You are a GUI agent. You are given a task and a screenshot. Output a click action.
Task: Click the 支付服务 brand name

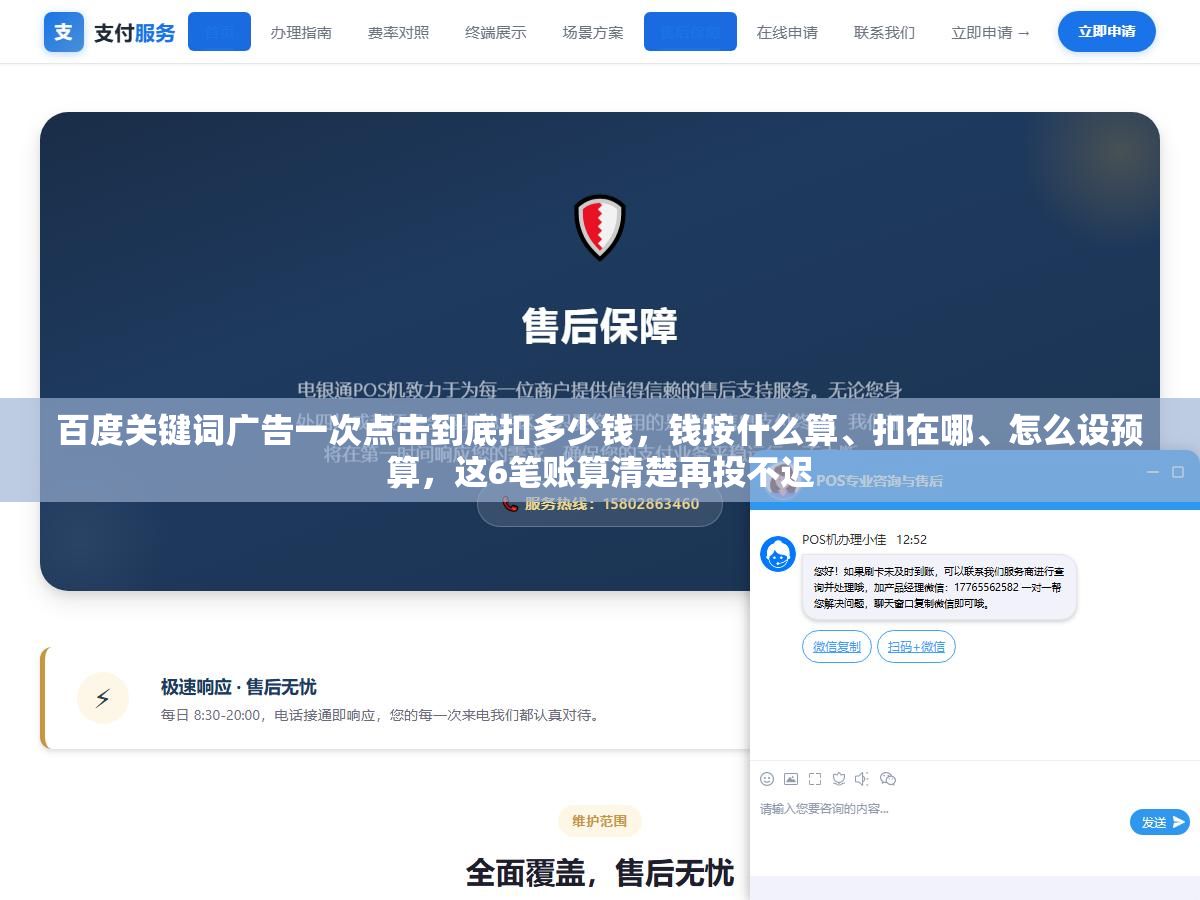click(x=135, y=33)
